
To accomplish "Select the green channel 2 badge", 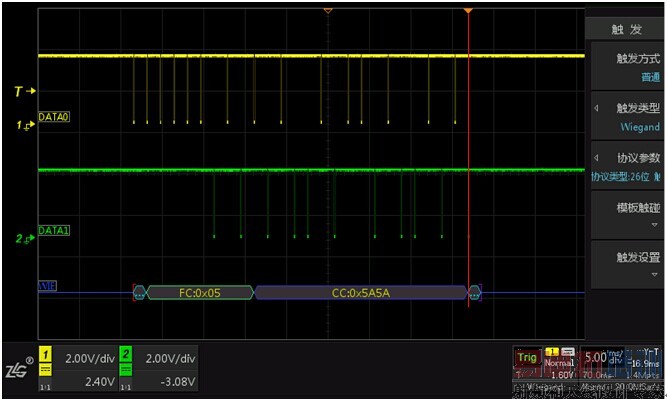I will pyautogui.click(x=125, y=354).
